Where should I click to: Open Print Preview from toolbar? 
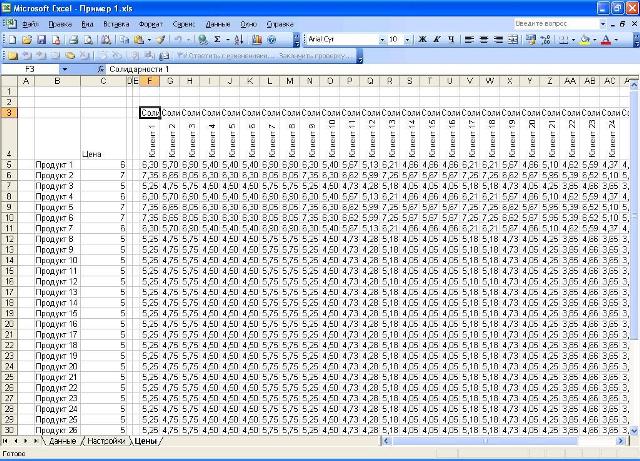click(x=88, y=40)
